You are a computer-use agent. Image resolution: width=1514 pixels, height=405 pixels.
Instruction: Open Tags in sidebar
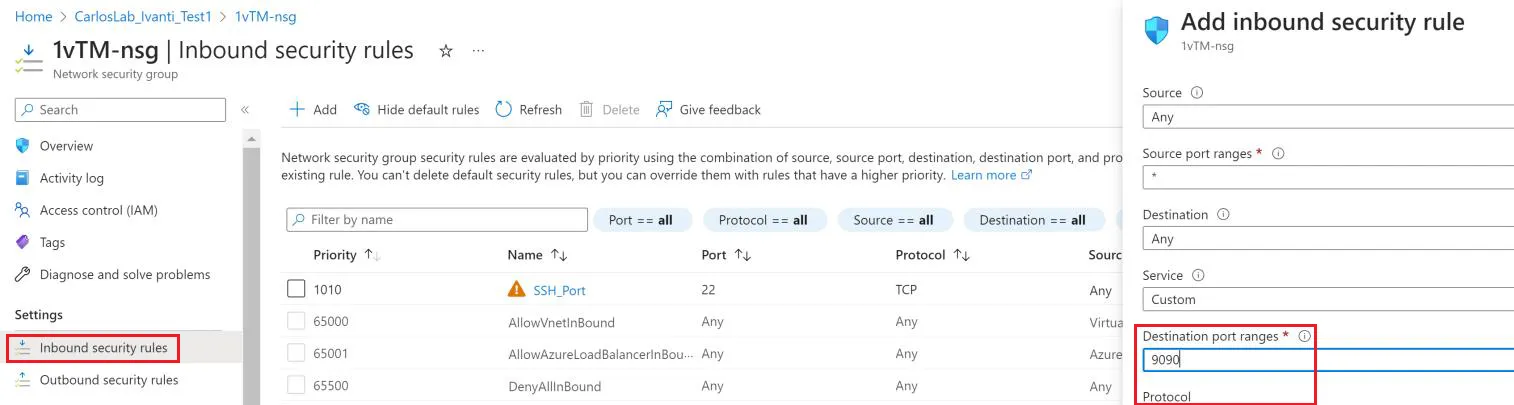click(x=52, y=242)
